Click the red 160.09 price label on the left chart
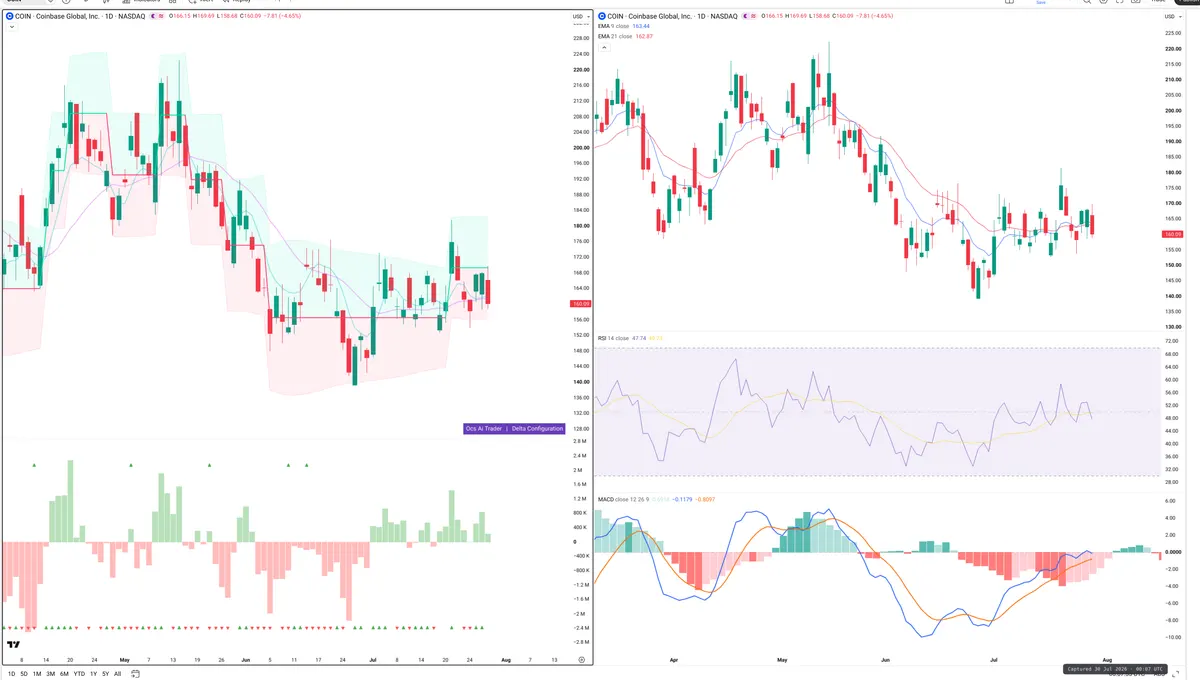 pyautogui.click(x=580, y=304)
